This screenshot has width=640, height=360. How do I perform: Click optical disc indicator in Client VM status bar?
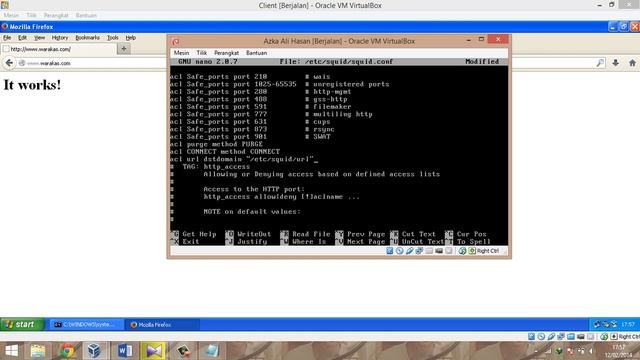point(541,336)
